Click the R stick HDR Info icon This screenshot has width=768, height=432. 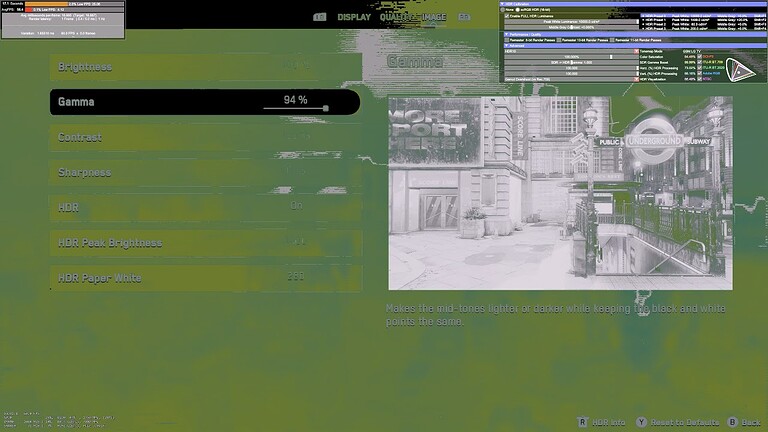click(x=582, y=422)
